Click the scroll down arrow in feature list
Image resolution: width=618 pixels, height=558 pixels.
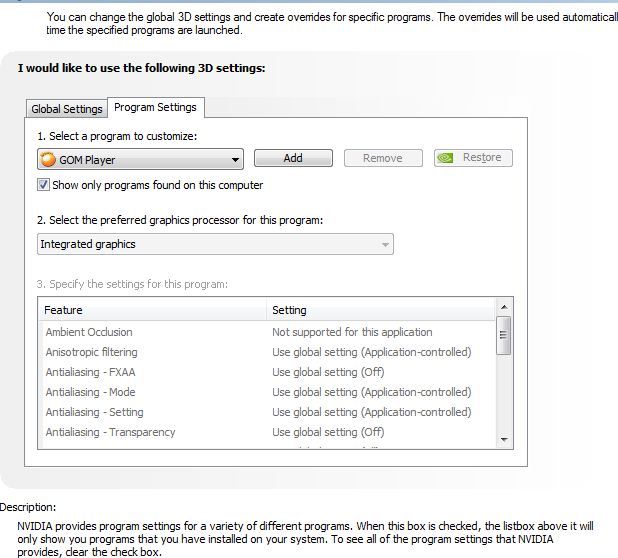(x=504, y=439)
